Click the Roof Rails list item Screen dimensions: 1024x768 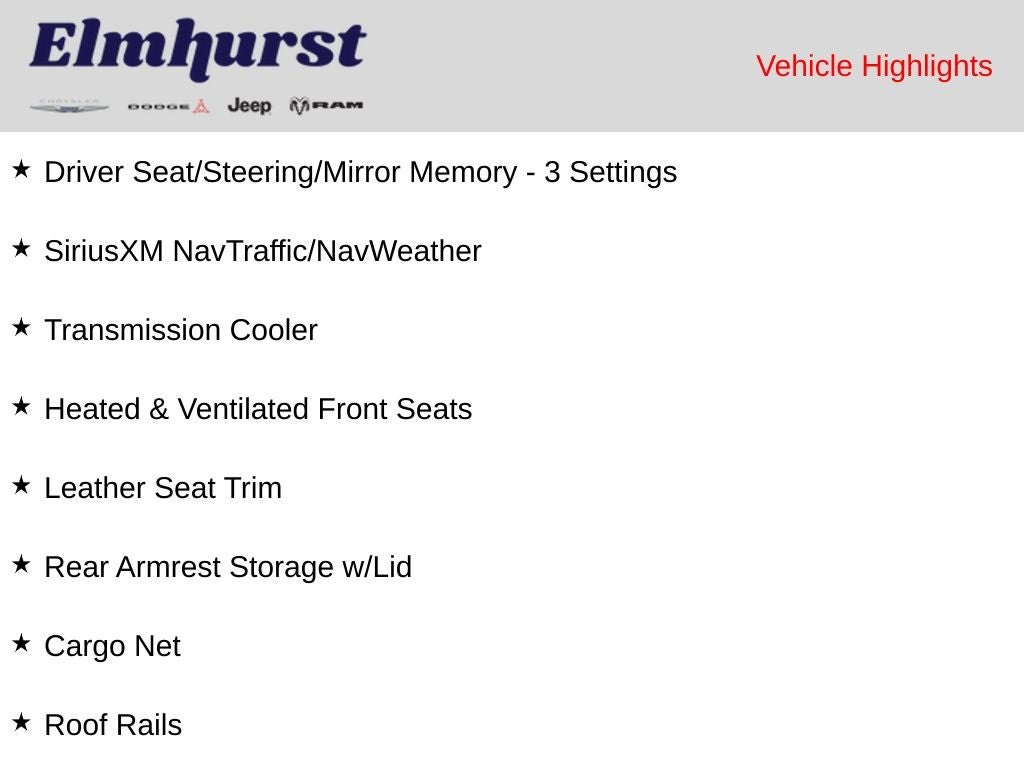click(113, 725)
